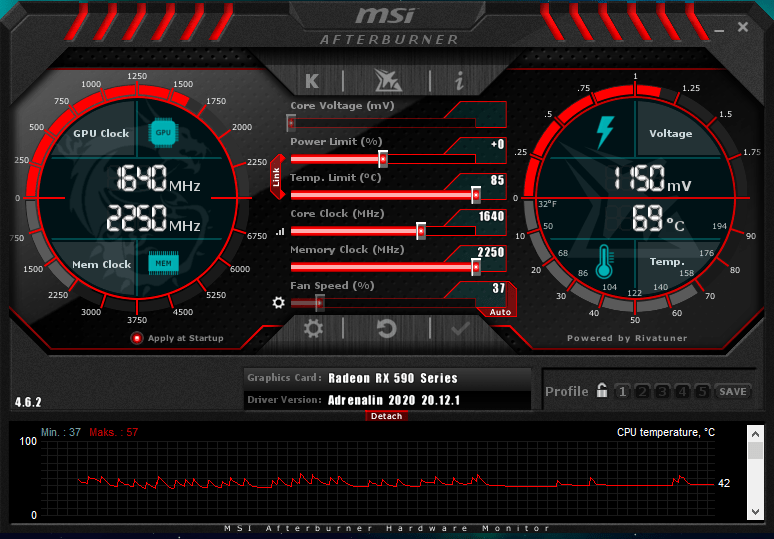Click the Radeon RX 590 Series text

(x=393, y=378)
